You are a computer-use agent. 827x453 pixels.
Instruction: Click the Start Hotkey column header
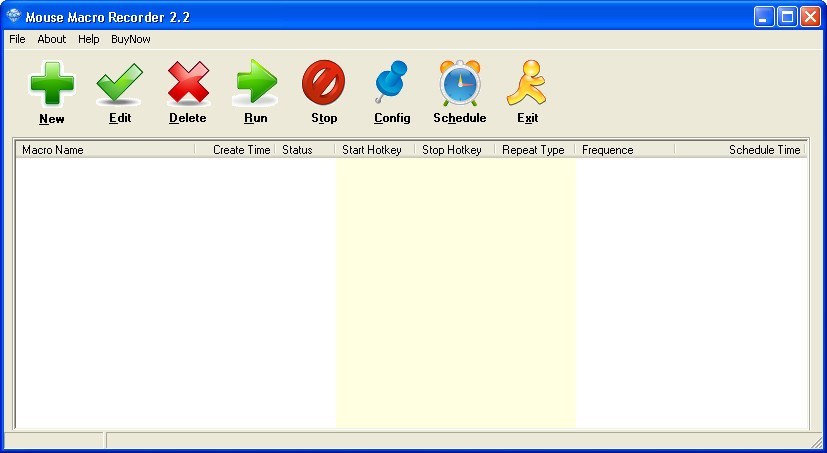point(376,150)
